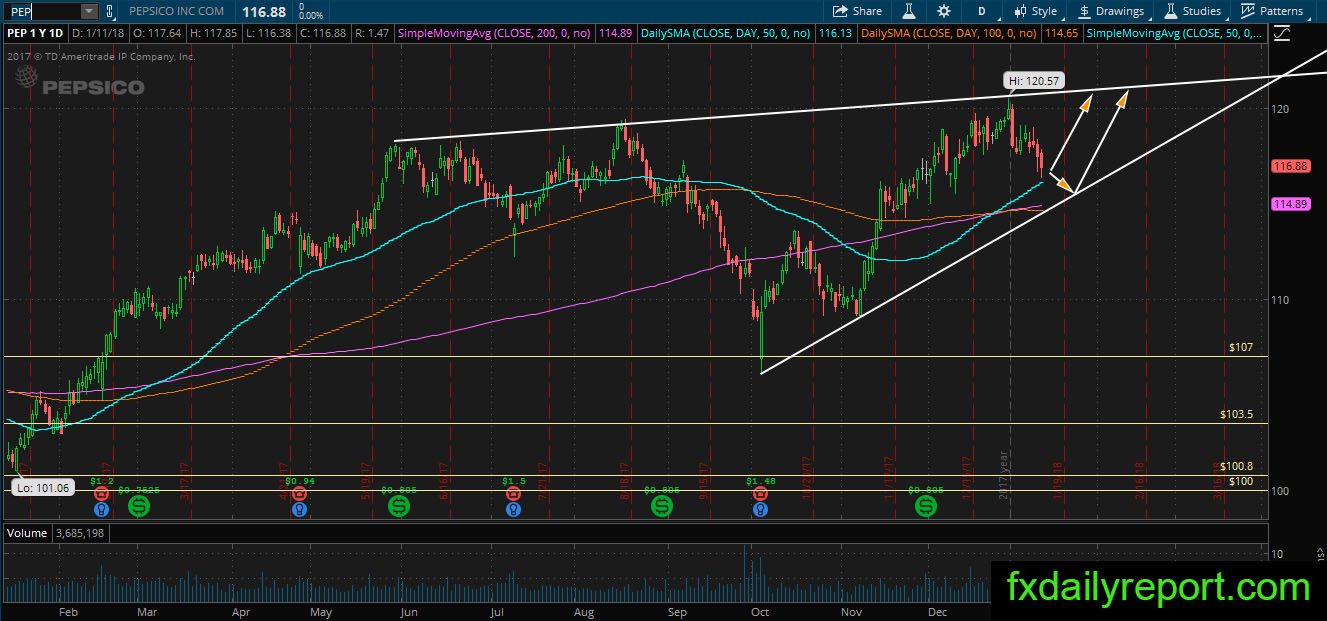
Task: Open the Style menu
Action: [1036, 11]
